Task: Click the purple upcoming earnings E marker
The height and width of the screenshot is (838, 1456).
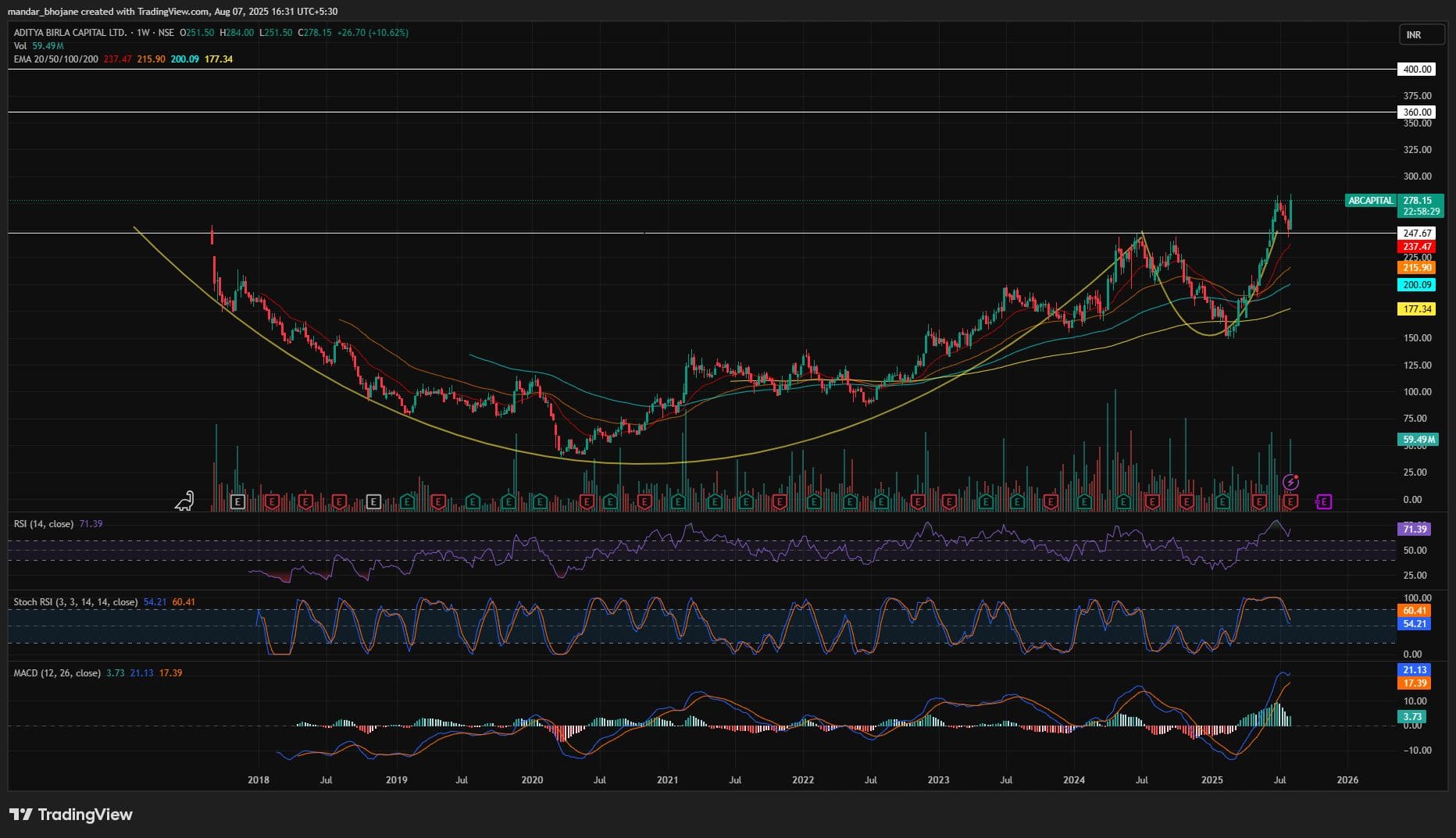Action: click(1323, 501)
